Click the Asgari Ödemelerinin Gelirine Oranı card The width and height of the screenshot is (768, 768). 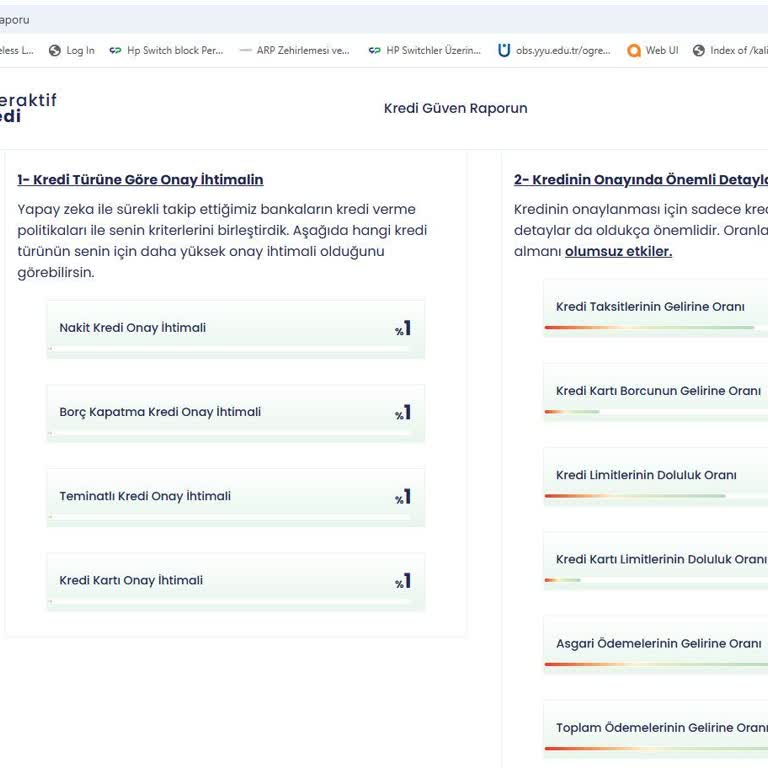click(657, 644)
